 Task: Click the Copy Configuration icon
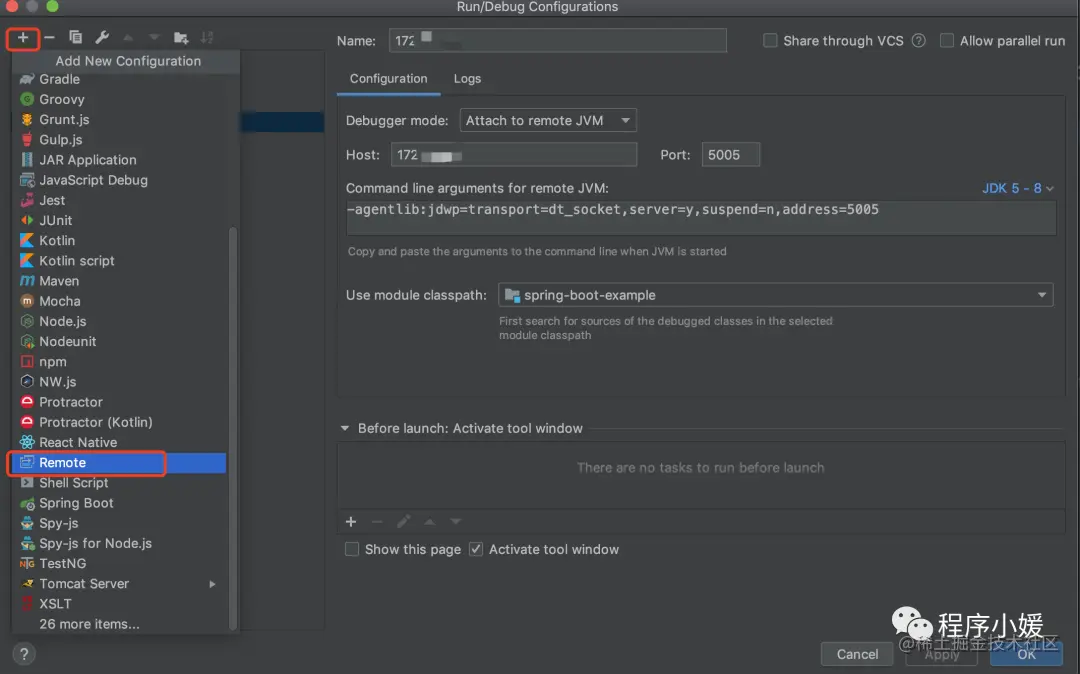tap(76, 38)
